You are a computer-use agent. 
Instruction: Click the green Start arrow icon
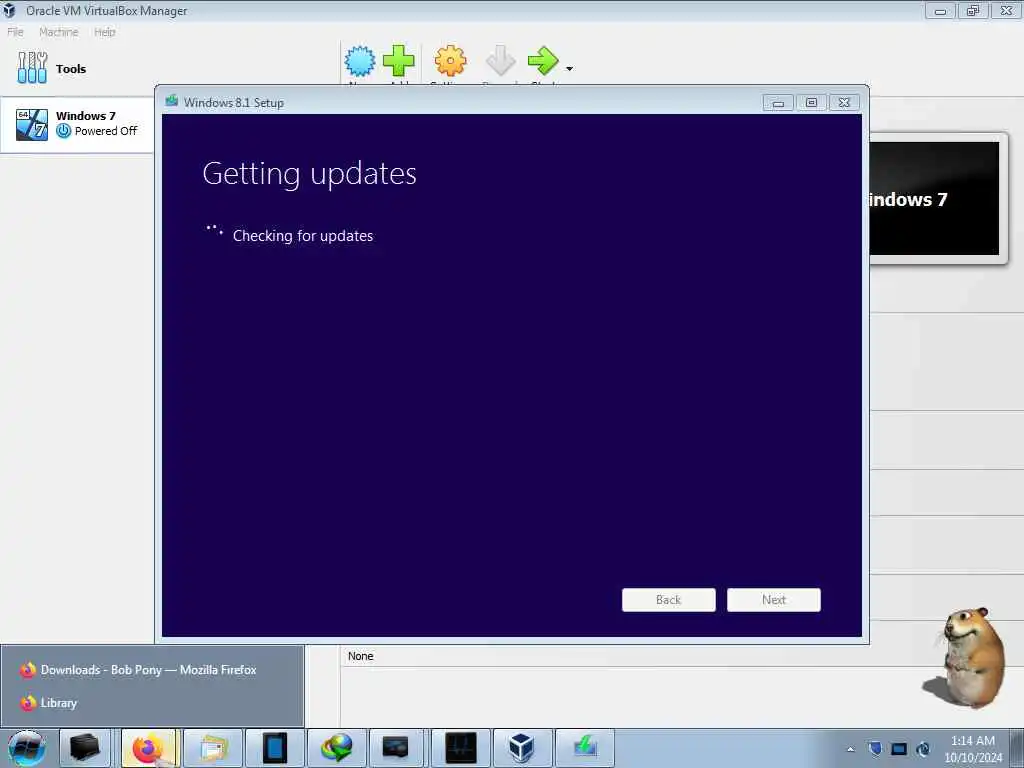pos(543,61)
